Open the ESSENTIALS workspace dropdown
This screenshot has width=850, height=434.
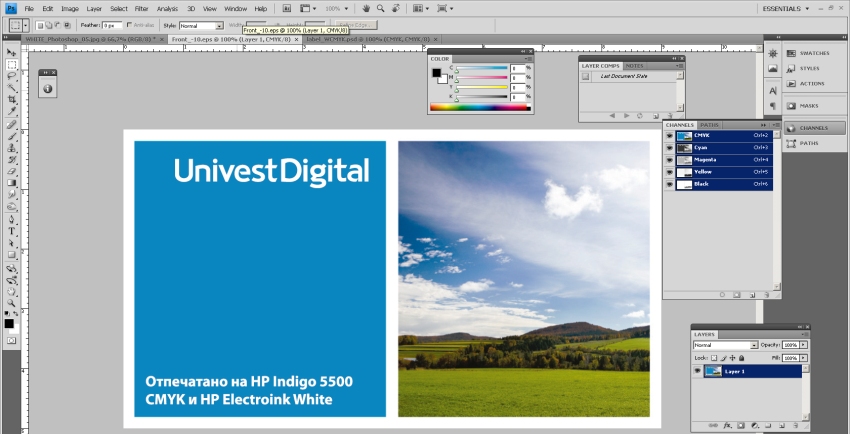click(785, 9)
